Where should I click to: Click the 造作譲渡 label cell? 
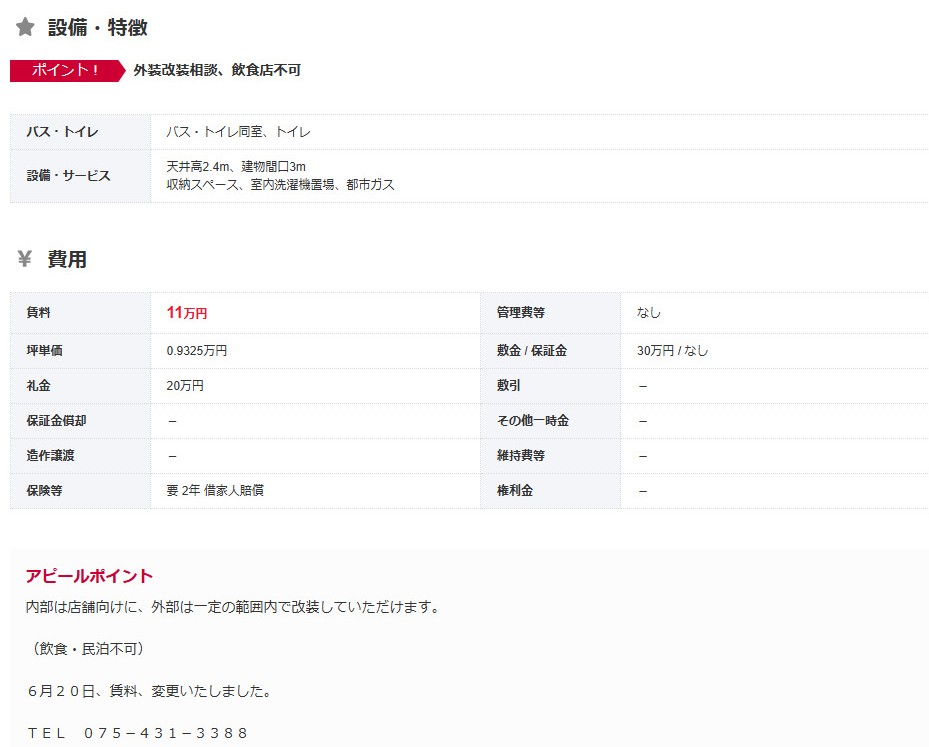(50, 456)
